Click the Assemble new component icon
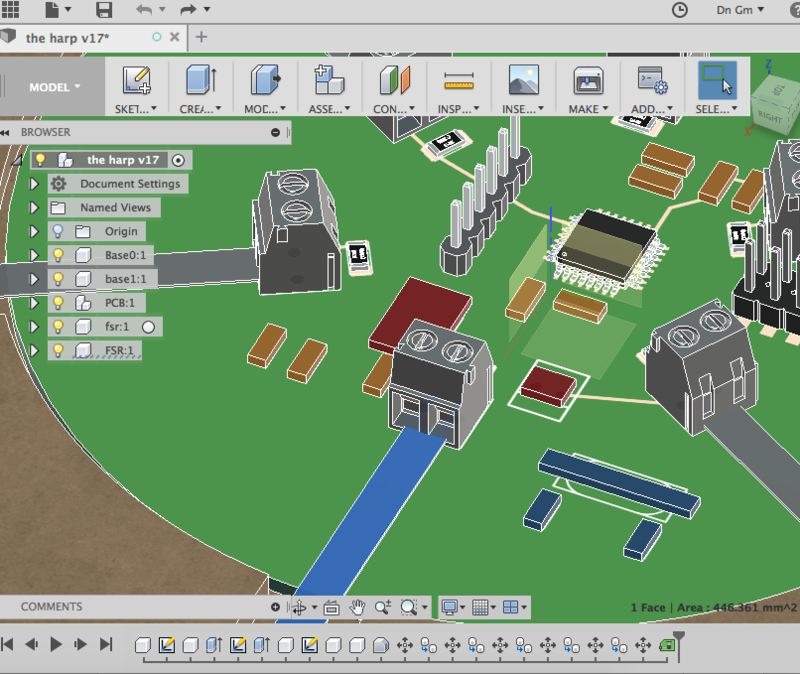This screenshot has width=800, height=674. click(328, 81)
